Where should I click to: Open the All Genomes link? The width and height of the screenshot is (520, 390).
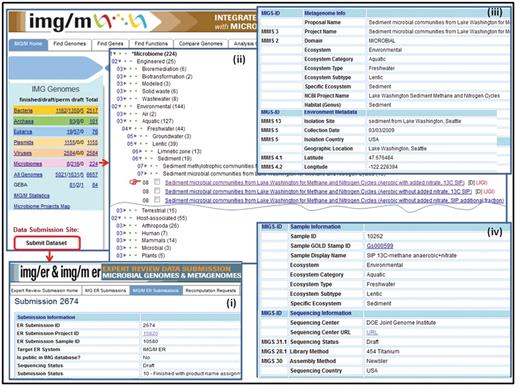tap(28, 175)
